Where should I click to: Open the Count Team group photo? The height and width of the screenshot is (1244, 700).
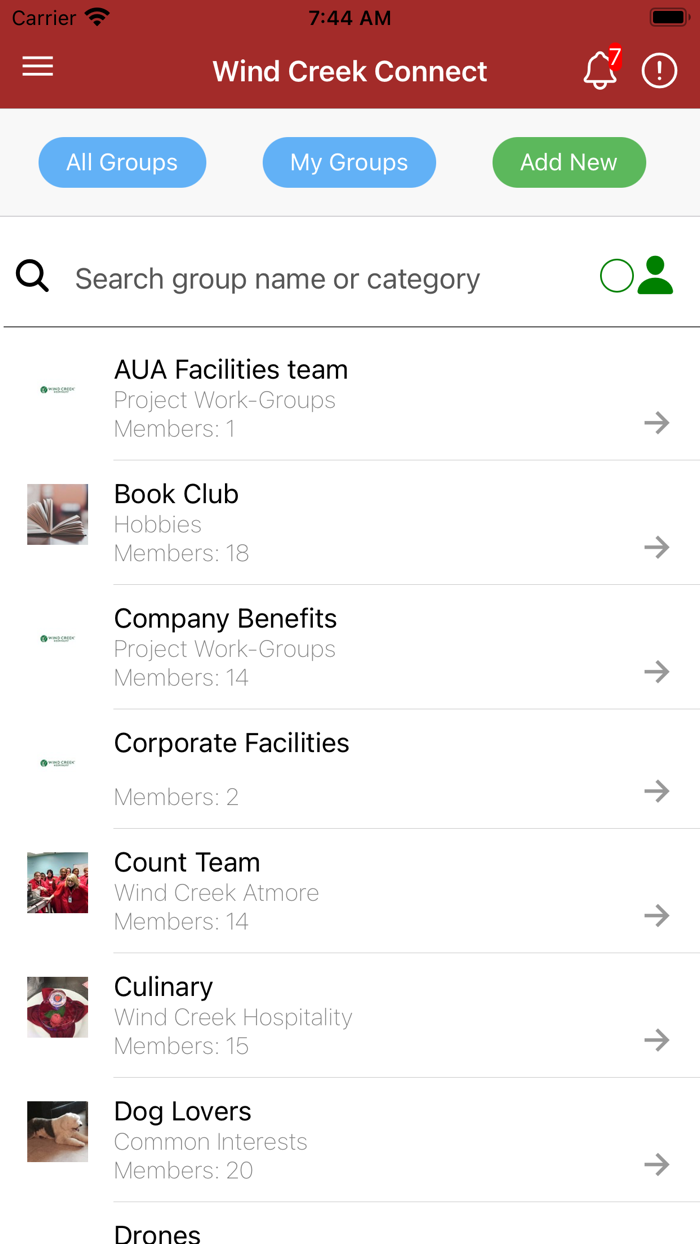tap(57, 882)
